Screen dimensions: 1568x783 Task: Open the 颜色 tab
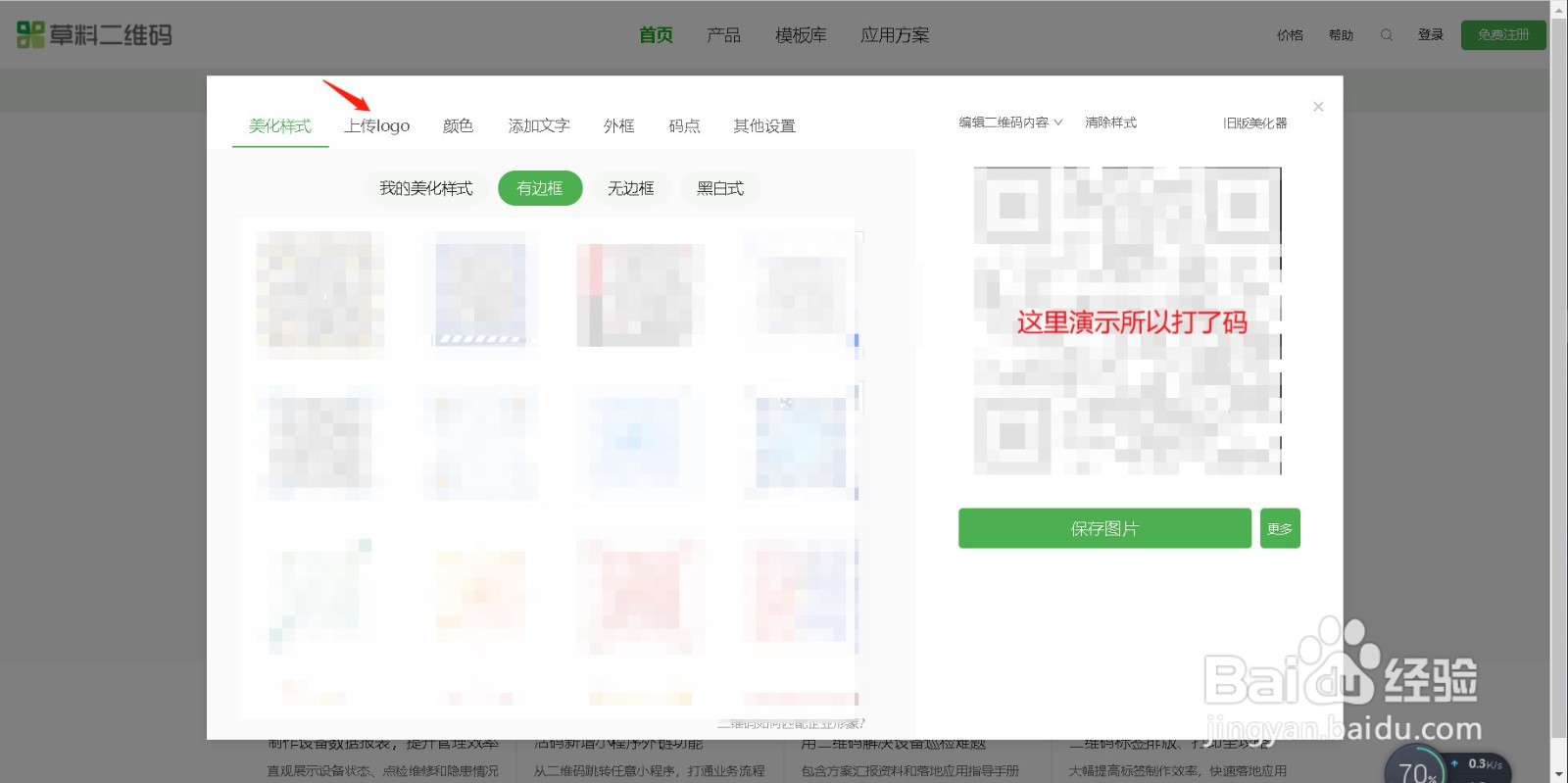458,125
